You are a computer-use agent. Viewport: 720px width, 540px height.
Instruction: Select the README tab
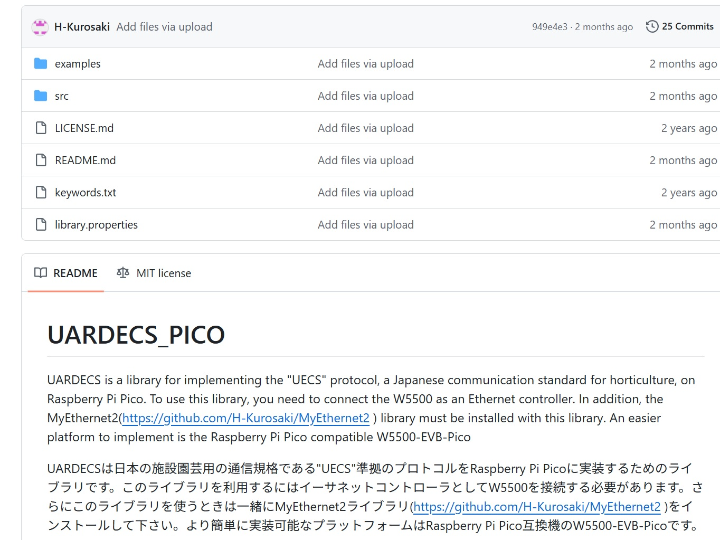pyautogui.click(x=66, y=273)
